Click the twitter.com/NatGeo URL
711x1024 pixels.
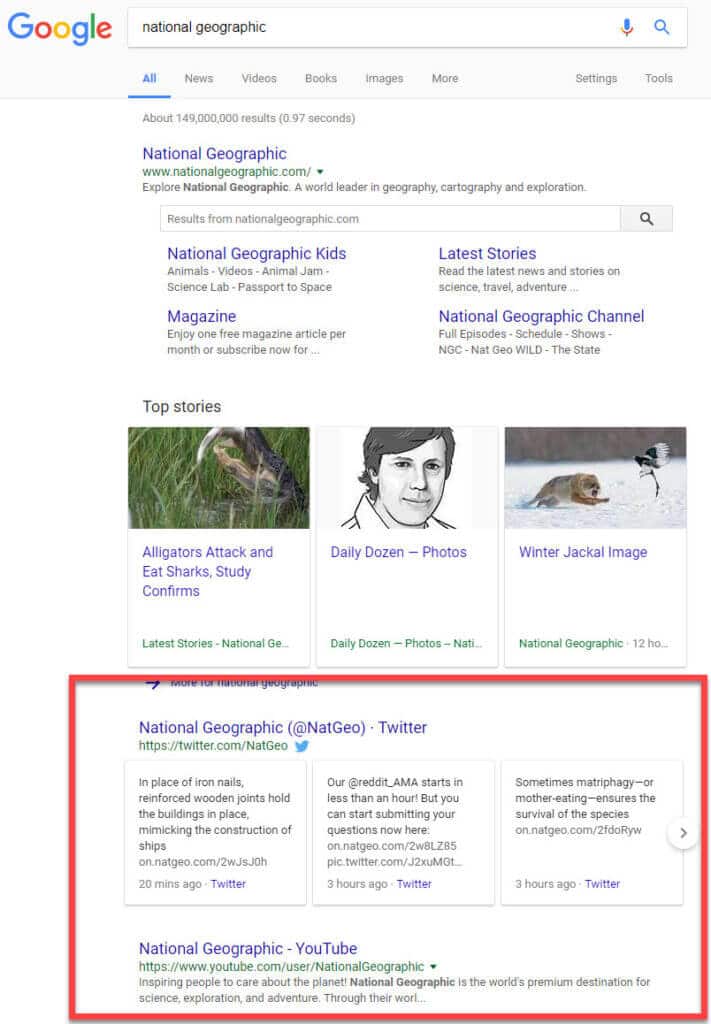(x=213, y=746)
